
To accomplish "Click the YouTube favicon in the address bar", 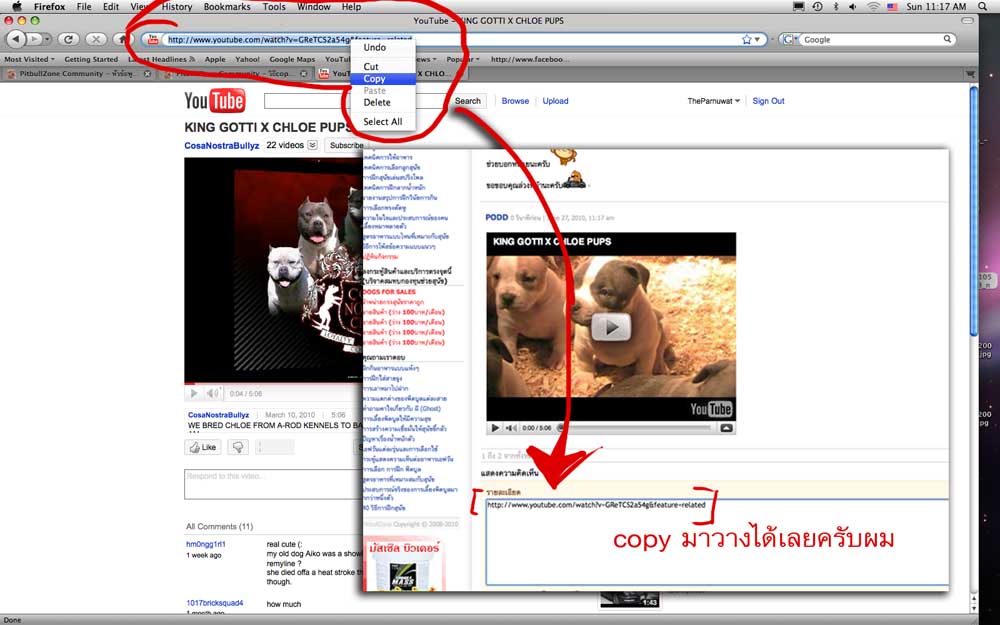I will (153, 40).
